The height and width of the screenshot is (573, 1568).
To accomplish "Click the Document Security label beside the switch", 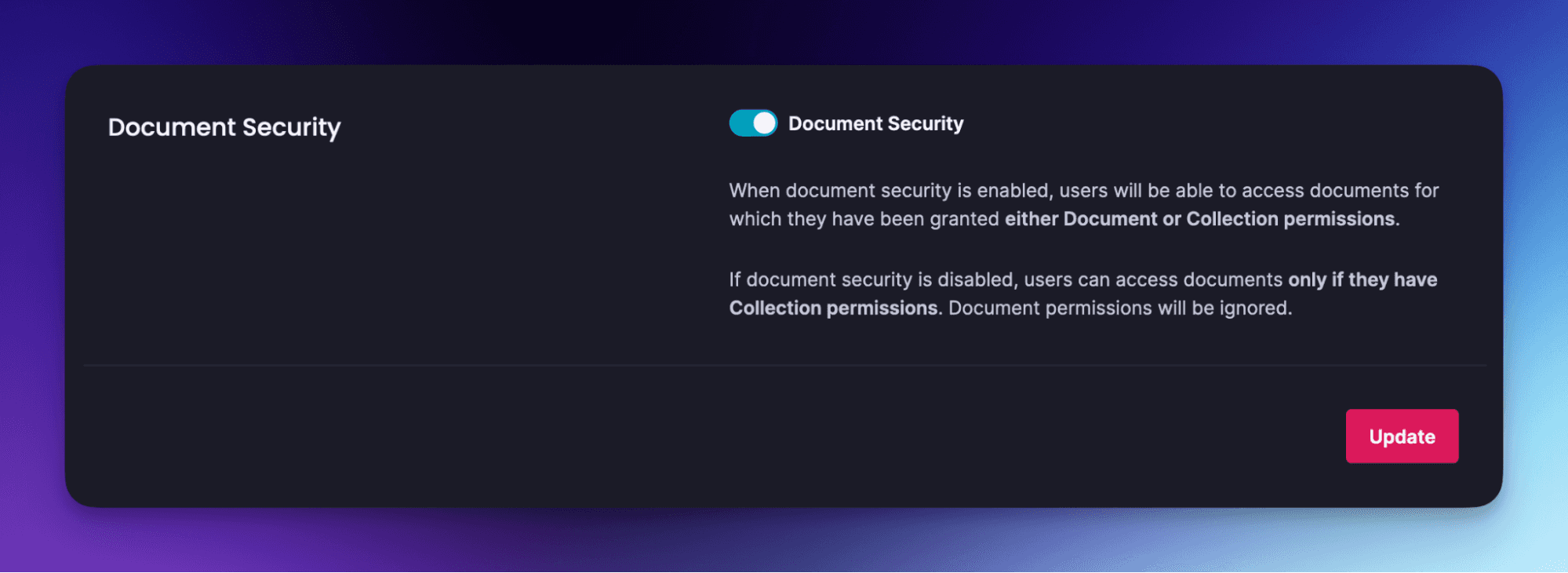I will tap(876, 123).
